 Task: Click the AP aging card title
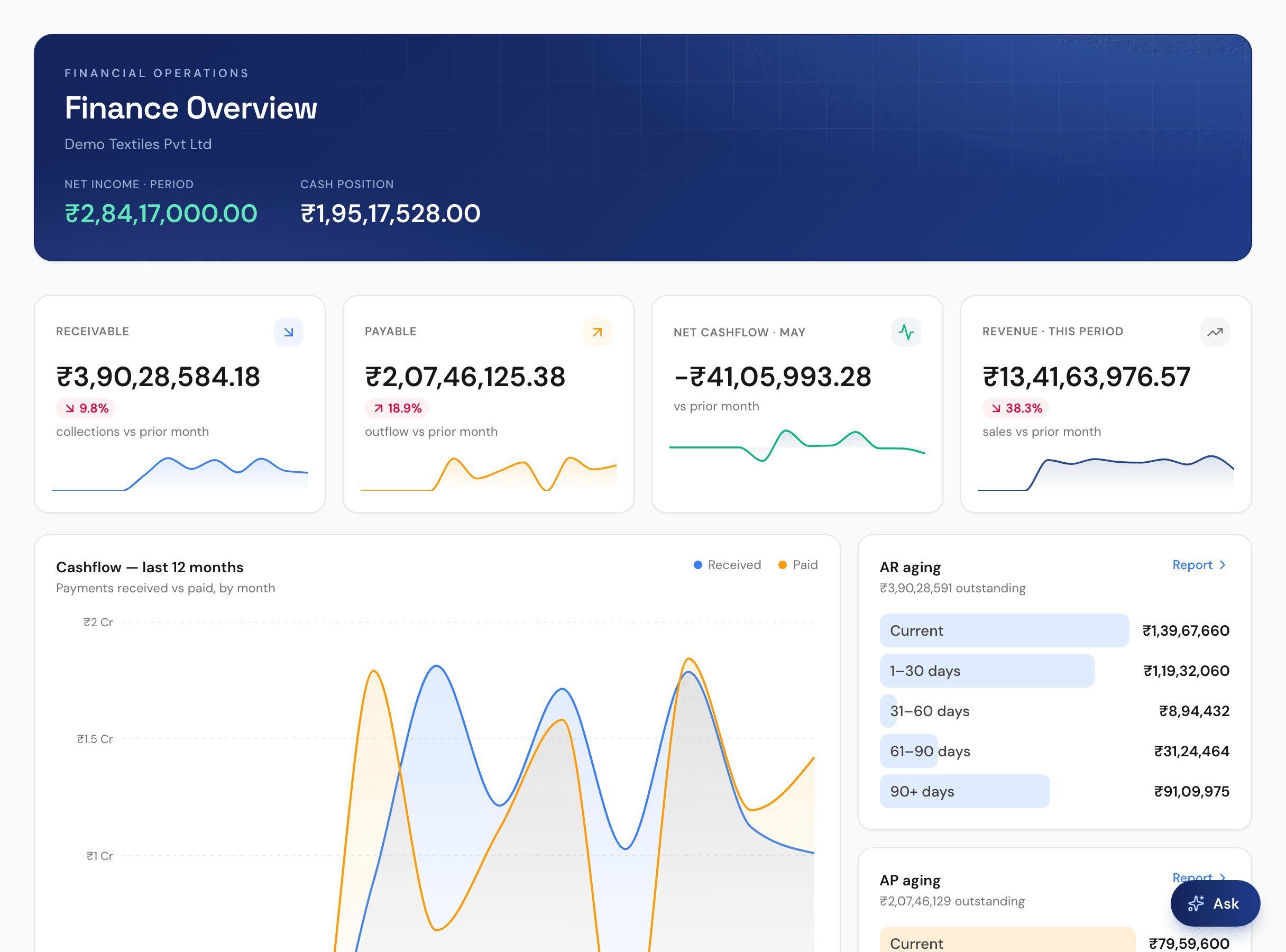(x=910, y=880)
